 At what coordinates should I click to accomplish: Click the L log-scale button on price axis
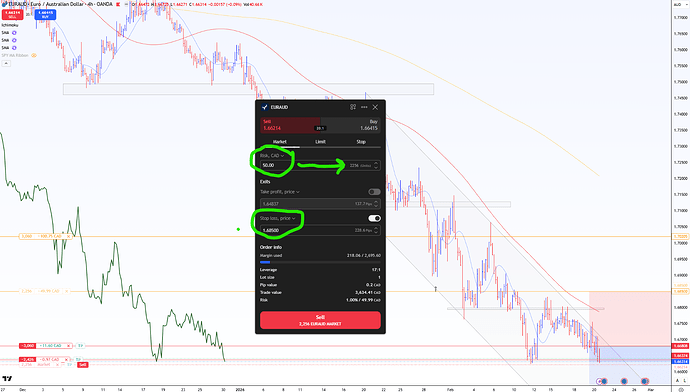click(x=685, y=381)
